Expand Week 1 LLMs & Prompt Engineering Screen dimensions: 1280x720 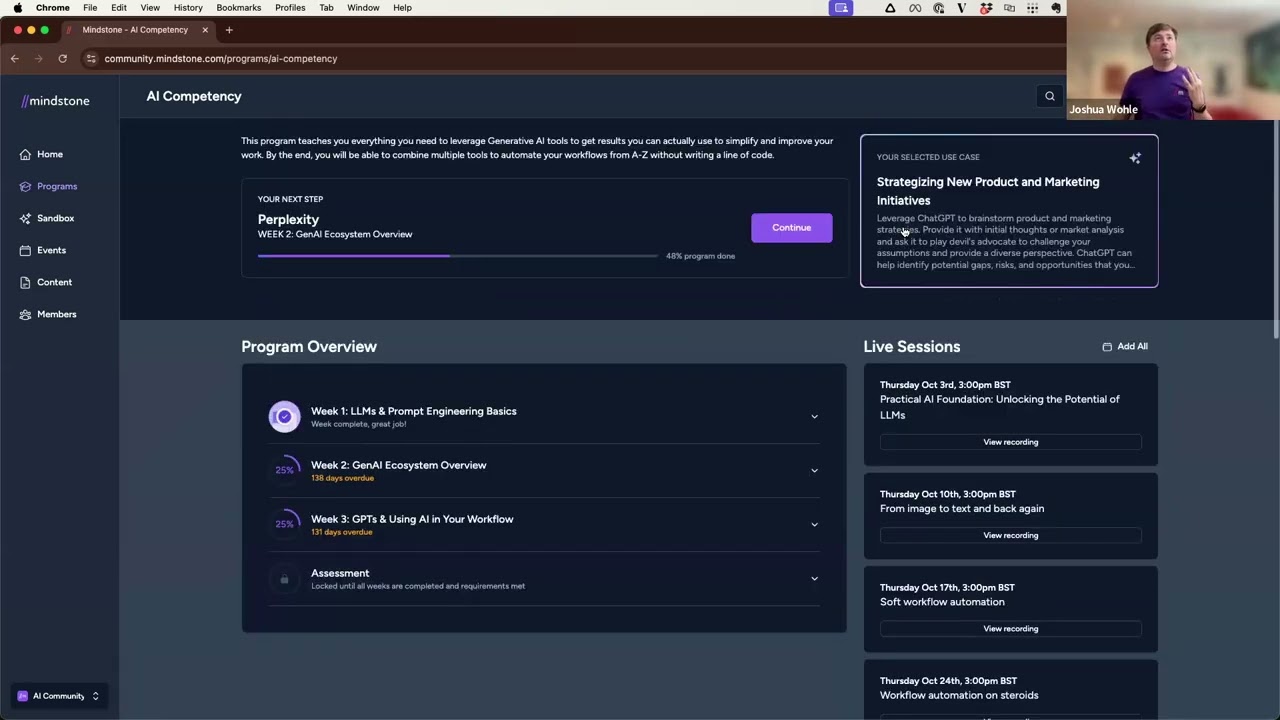[814, 416]
